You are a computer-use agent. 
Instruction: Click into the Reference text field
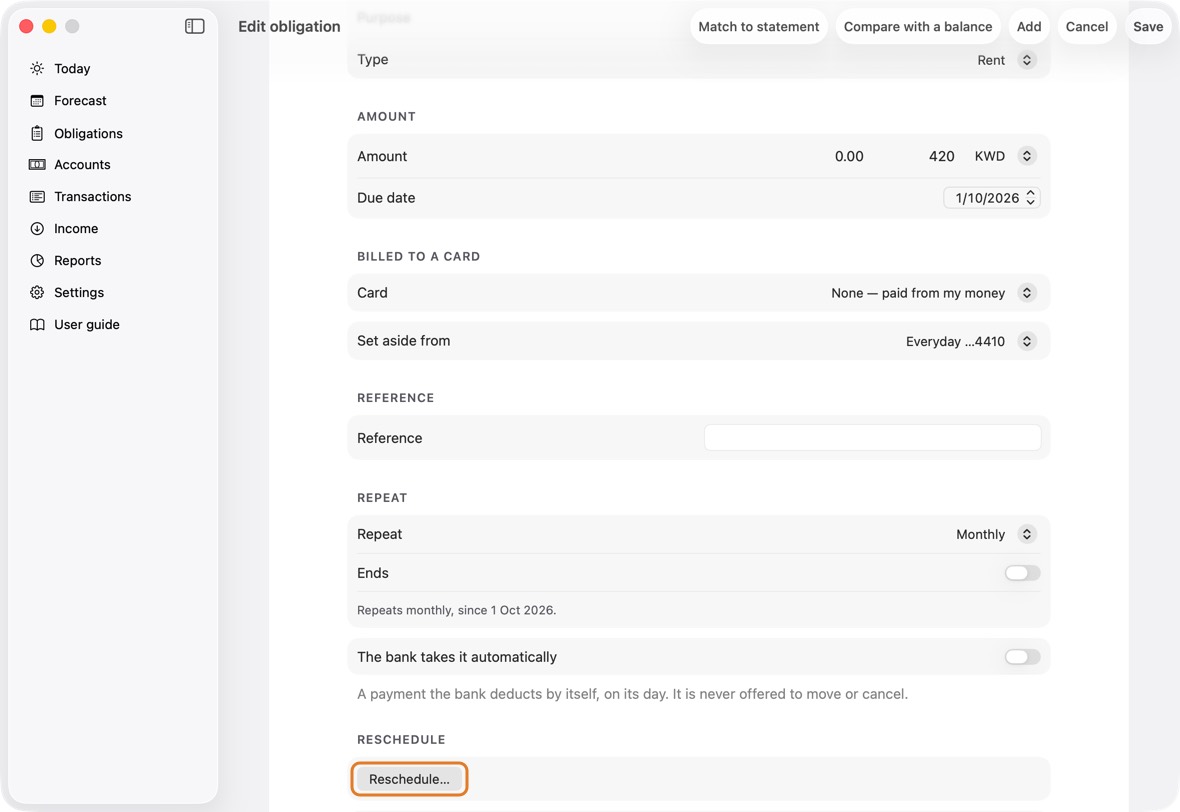[x=872, y=438]
